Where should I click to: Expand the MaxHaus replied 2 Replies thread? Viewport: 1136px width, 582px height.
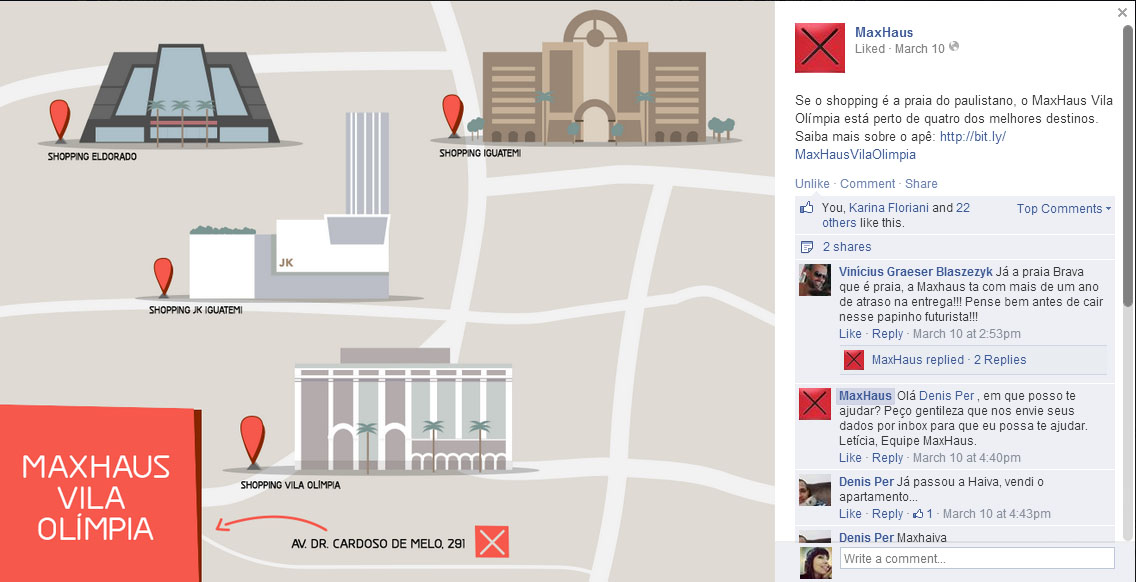948,359
